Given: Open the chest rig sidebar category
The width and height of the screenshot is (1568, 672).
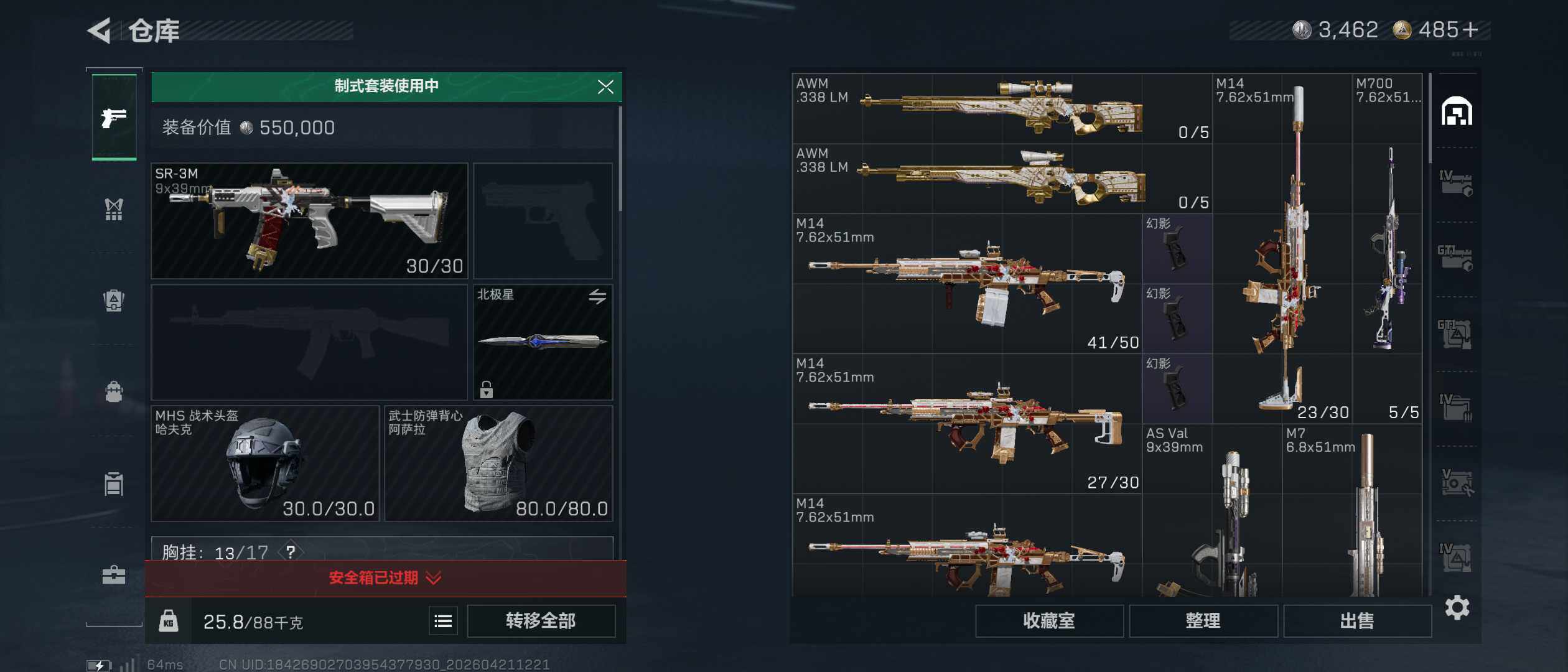Looking at the screenshot, I should 114,210.
